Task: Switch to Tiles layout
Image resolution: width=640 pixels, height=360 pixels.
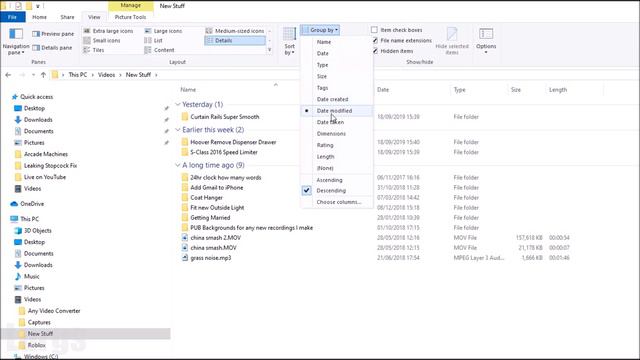Action: [x=94, y=50]
